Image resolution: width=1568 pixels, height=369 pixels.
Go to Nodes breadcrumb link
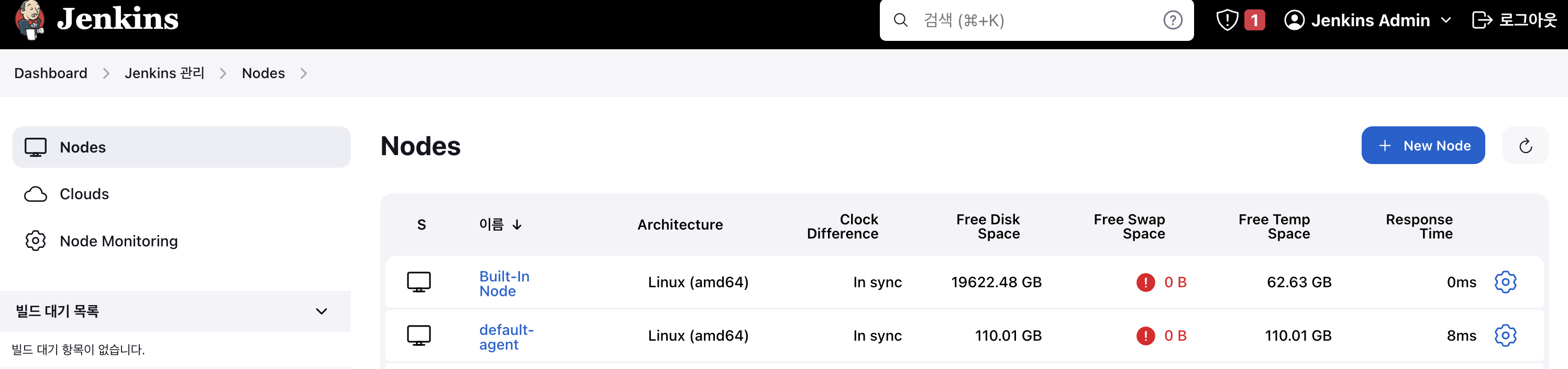(x=263, y=73)
